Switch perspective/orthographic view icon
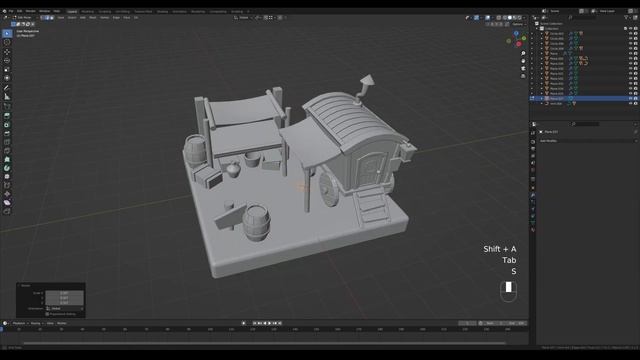This screenshot has width=640, height=360. (x=523, y=76)
